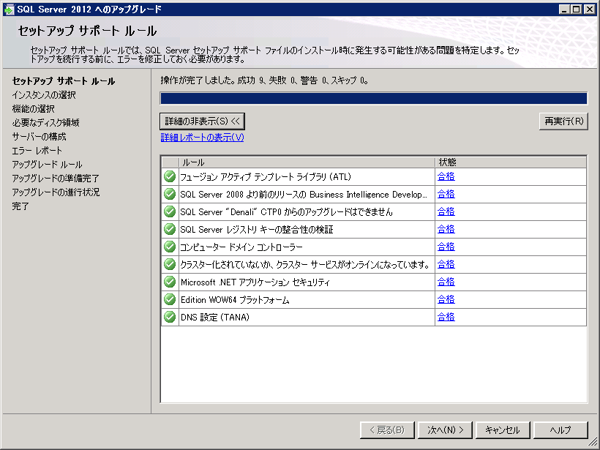
Task: Open 合格 link for DNS 設定 (TANA)
Action: (446, 317)
